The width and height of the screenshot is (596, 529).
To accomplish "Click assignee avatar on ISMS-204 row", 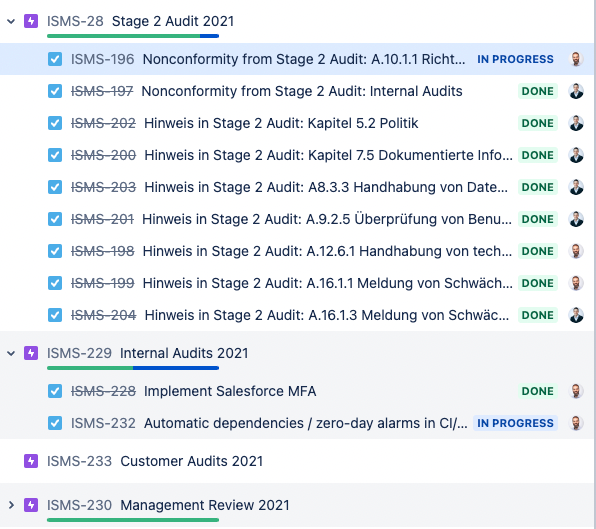I will point(576,315).
